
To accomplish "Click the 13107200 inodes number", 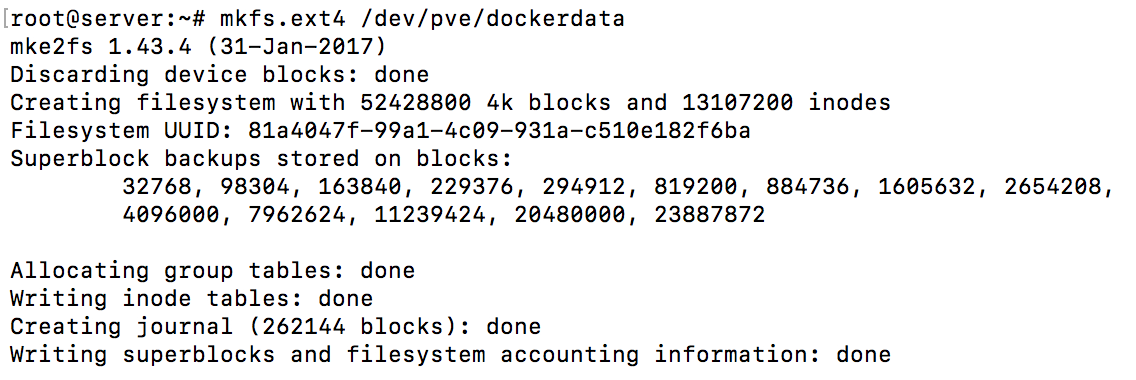I will [x=737, y=103].
